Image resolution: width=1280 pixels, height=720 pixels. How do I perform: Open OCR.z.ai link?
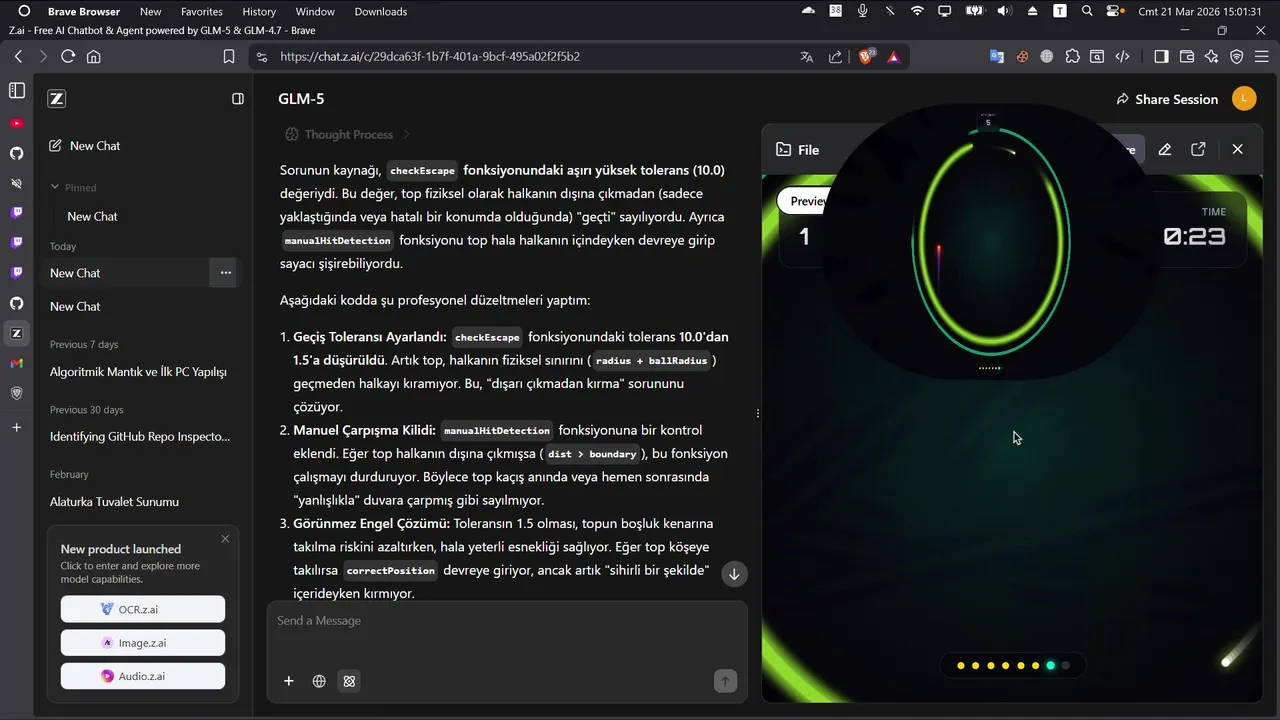coord(143,609)
